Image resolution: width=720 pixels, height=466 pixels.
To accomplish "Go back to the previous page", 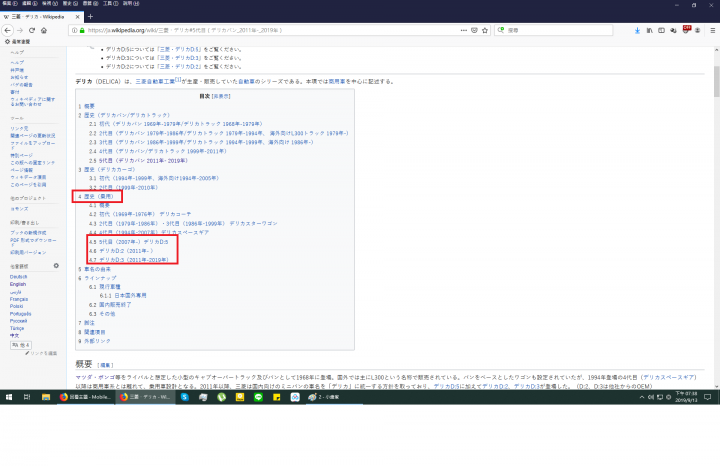I will click(x=8, y=30).
